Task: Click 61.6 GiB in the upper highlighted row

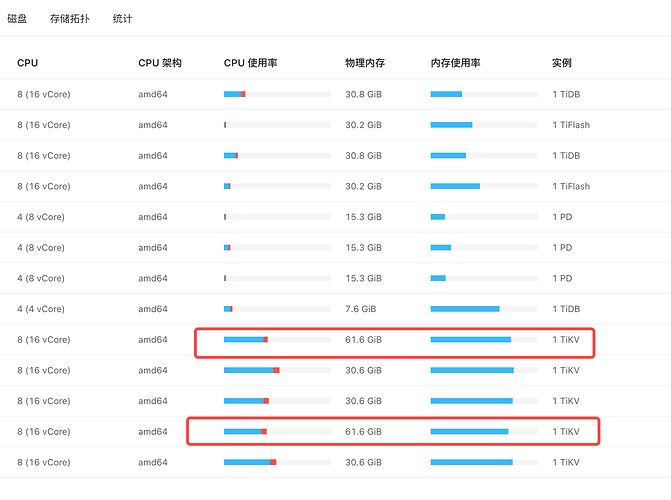Action: pyautogui.click(x=363, y=340)
